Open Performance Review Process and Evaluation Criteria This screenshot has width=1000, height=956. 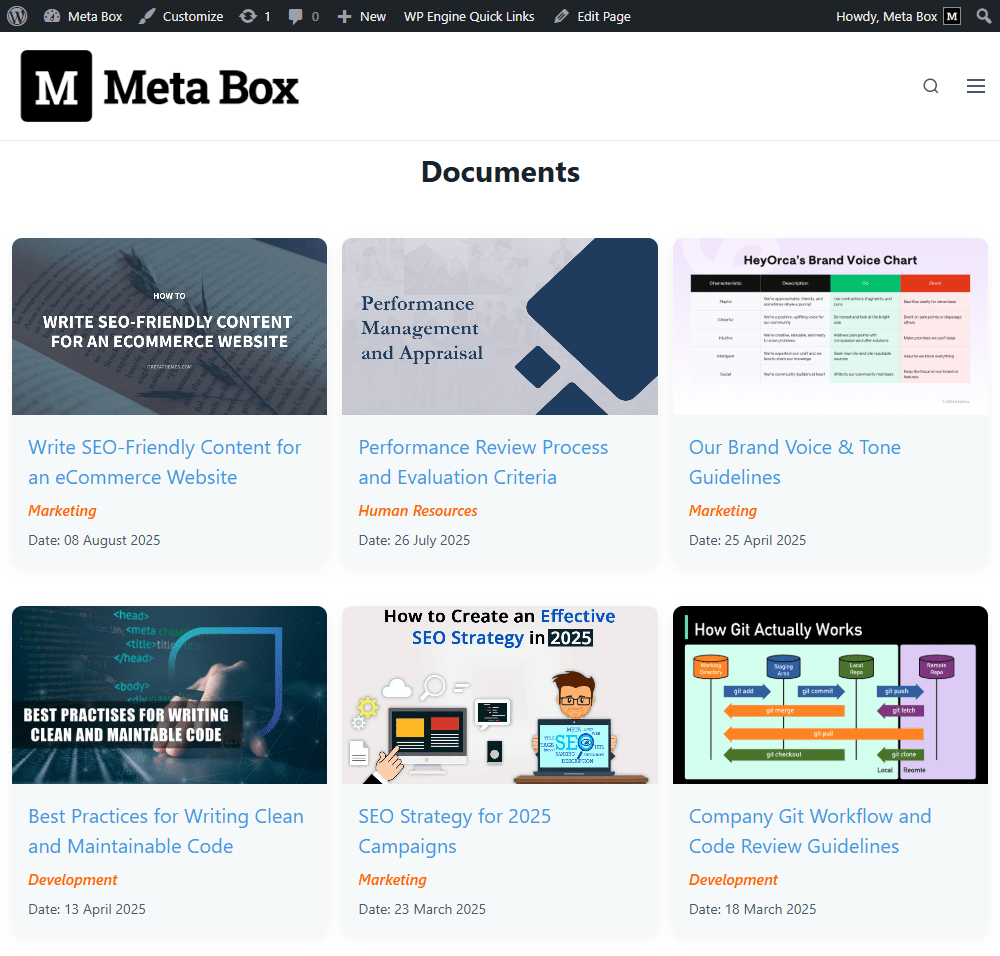483,462
